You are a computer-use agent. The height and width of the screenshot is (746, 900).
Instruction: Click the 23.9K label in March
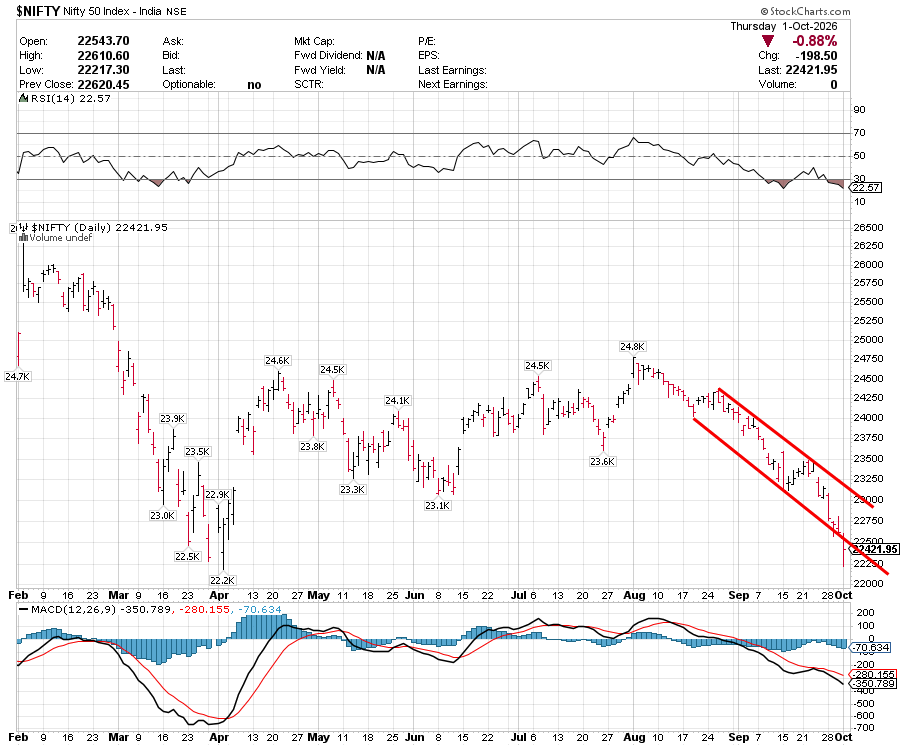pyautogui.click(x=172, y=418)
